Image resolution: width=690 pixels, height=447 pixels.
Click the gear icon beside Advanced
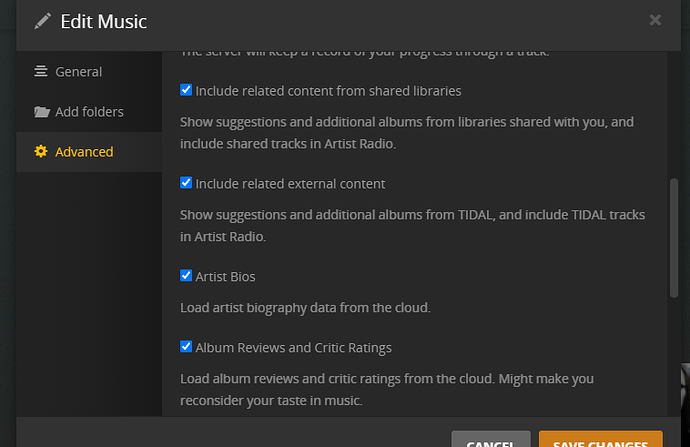coord(41,152)
